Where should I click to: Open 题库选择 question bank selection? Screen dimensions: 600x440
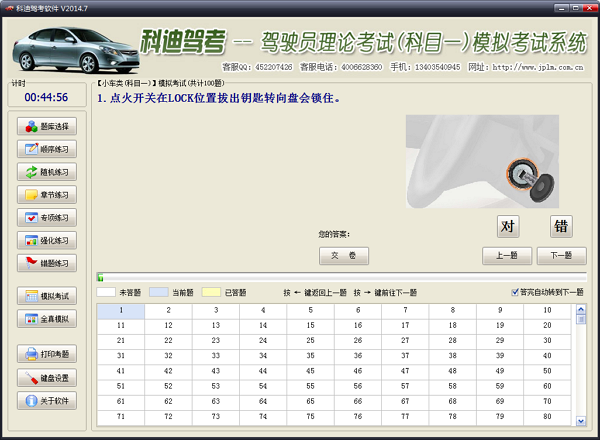(x=47, y=126)
